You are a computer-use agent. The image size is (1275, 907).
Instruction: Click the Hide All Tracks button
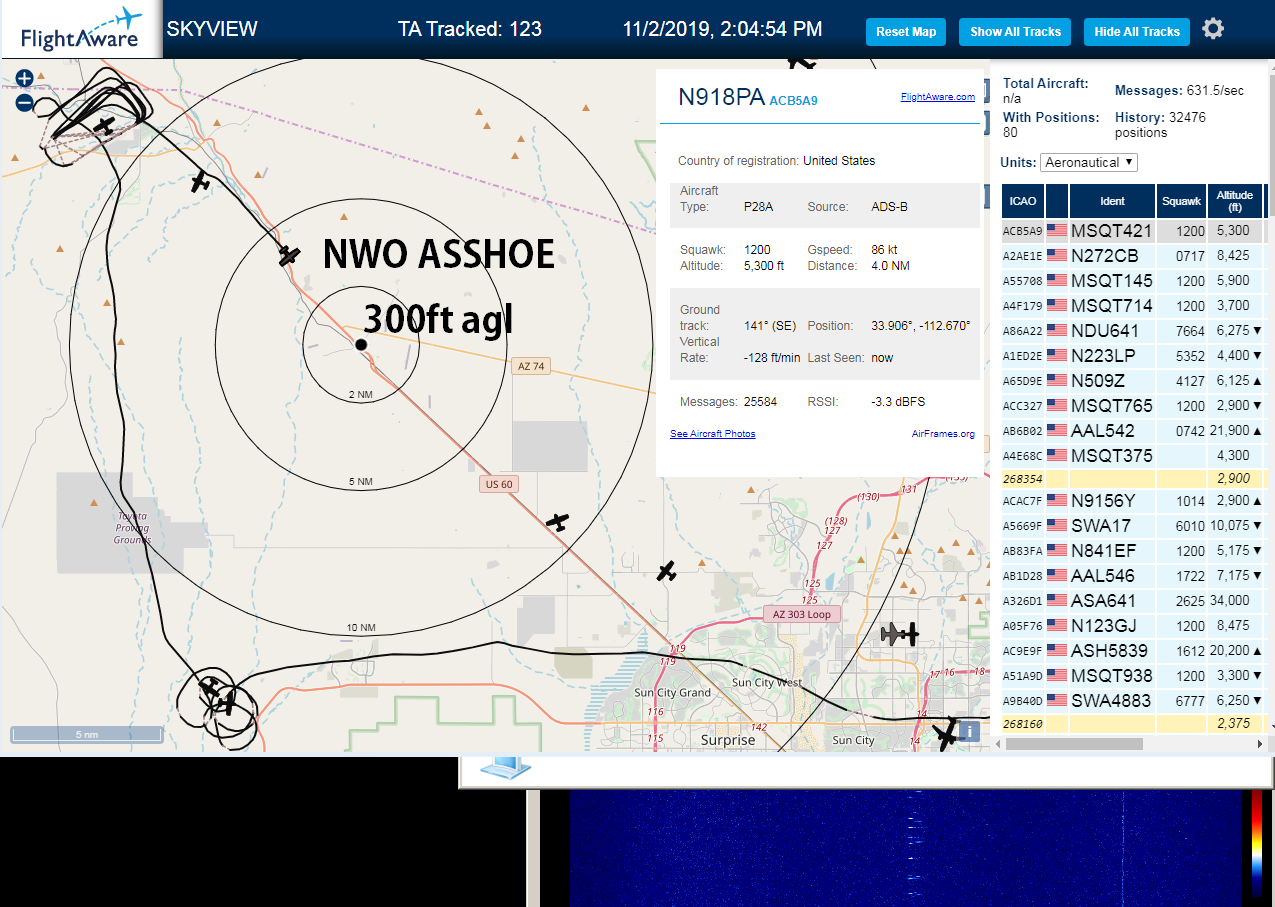1137,32
